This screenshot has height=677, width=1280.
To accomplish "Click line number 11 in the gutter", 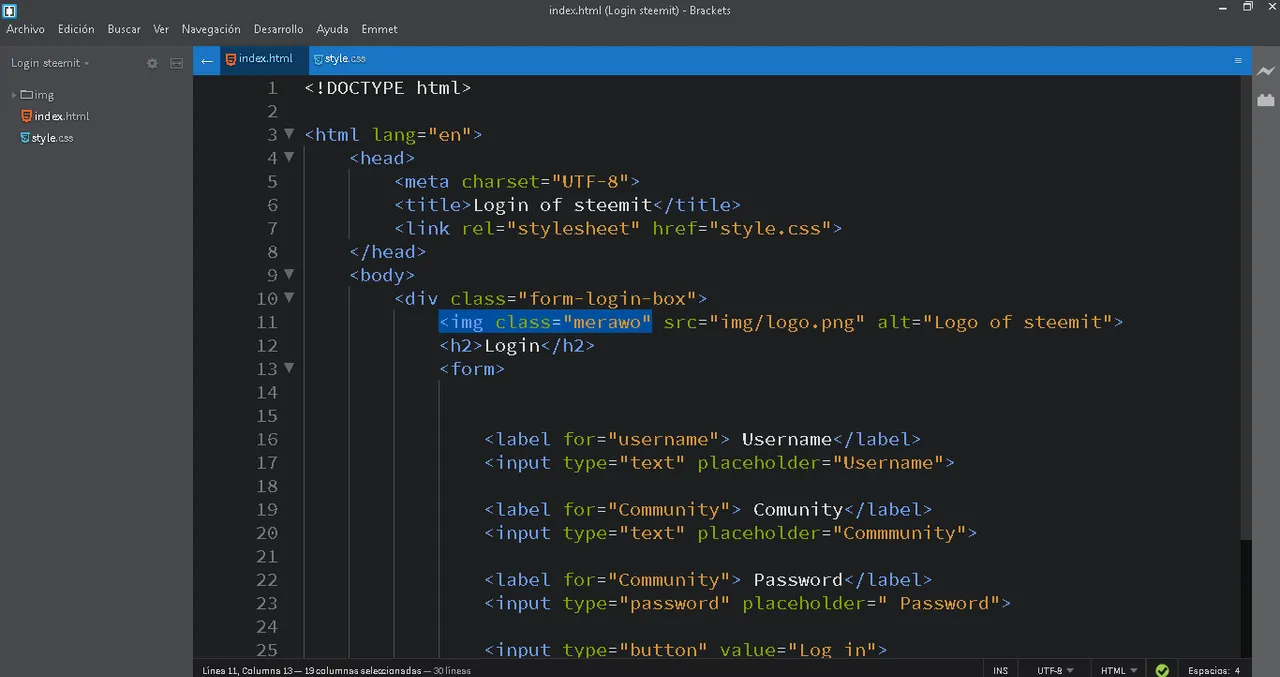I will (x=266, y=322).
